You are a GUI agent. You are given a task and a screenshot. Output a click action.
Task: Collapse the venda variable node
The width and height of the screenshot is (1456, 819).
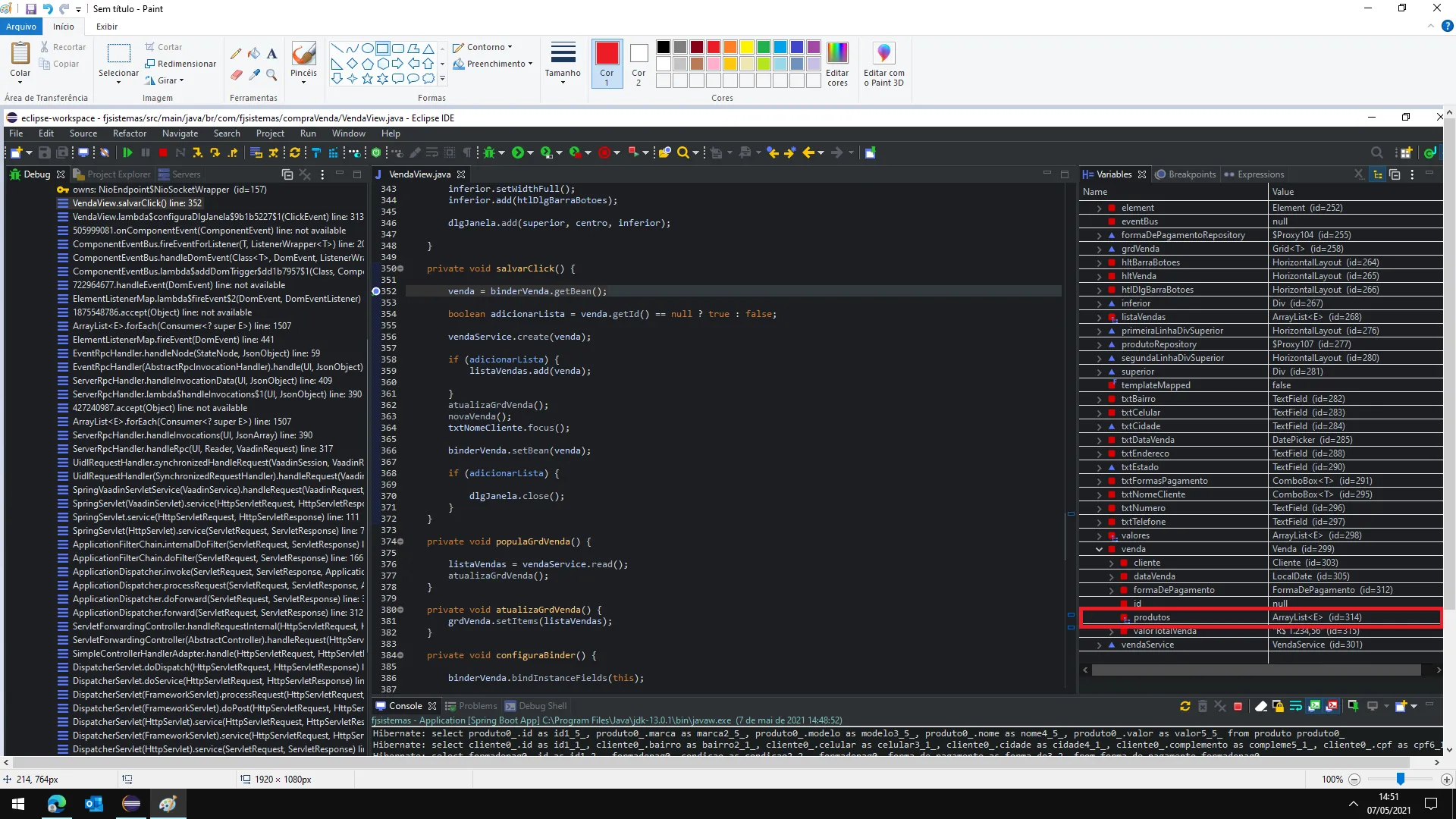[x=1099, y=549]
